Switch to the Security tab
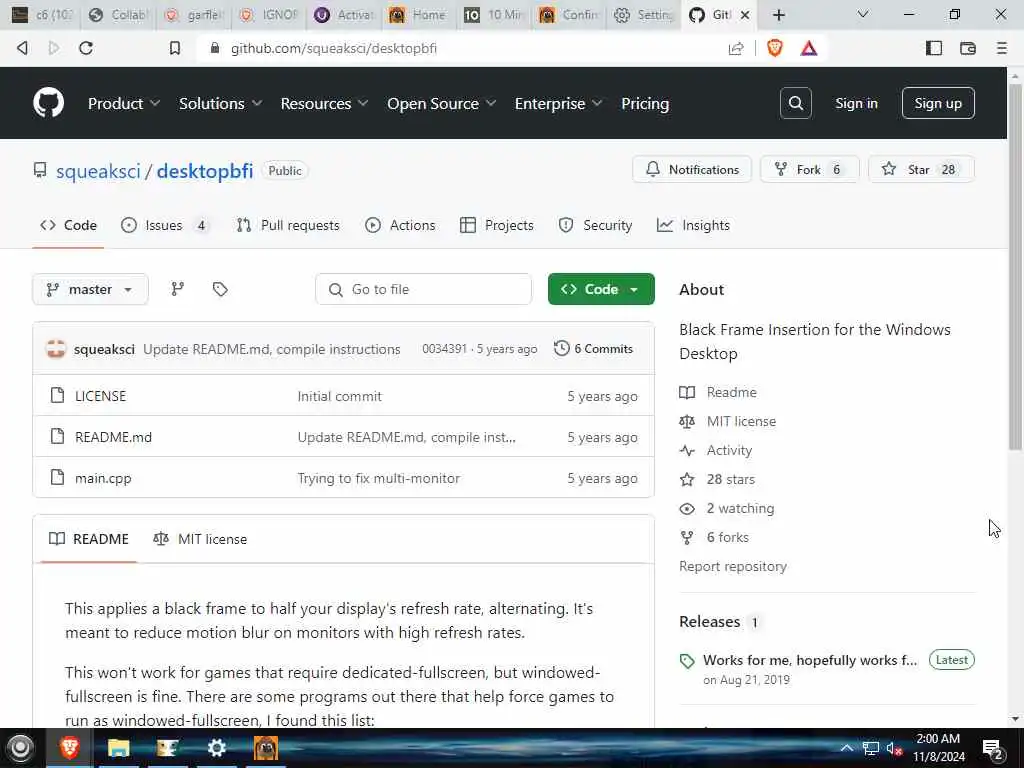Screen dimensions: 1024x768 (x=595, y=225)
